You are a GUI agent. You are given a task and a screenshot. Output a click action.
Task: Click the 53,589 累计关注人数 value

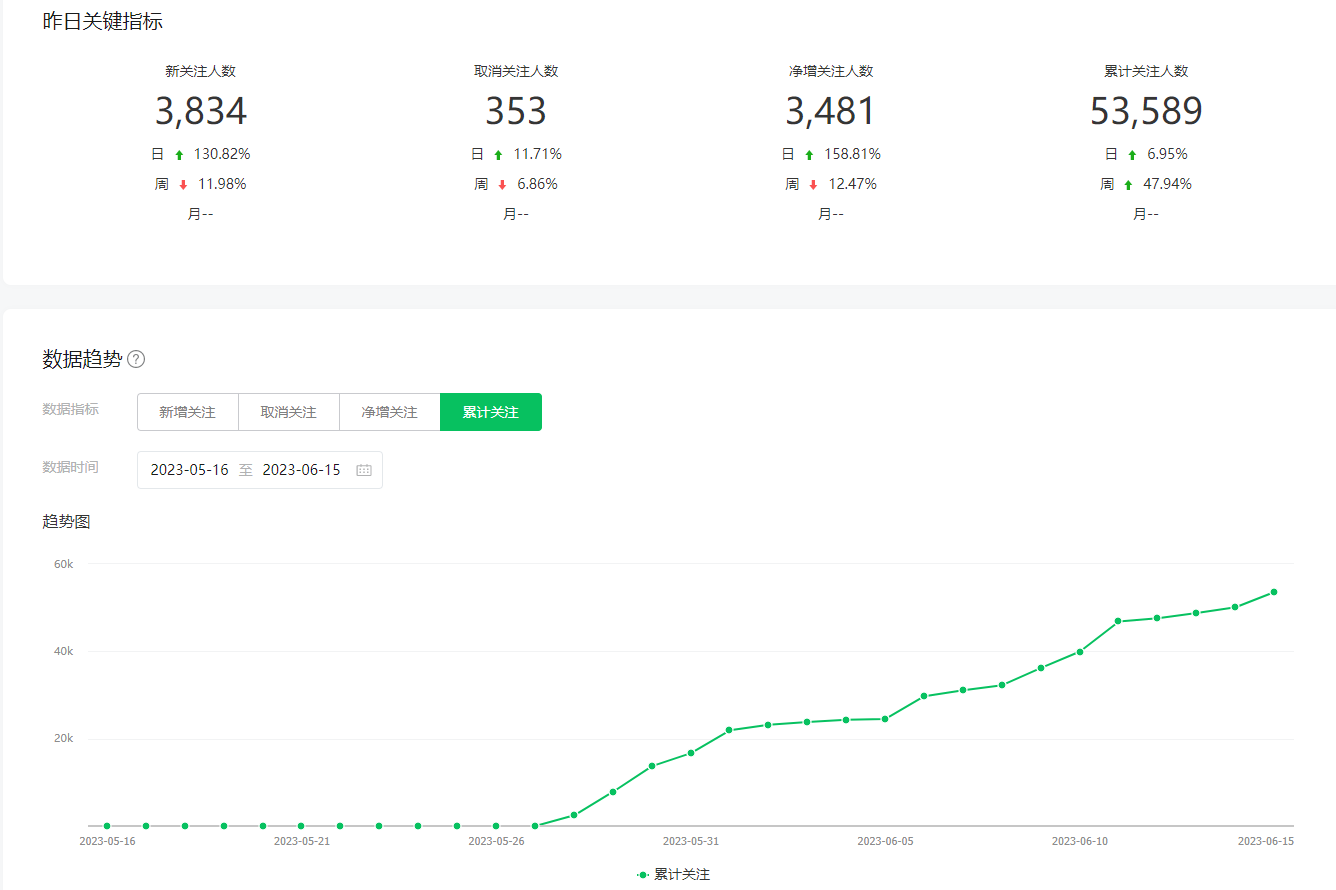pos(1146,111)
